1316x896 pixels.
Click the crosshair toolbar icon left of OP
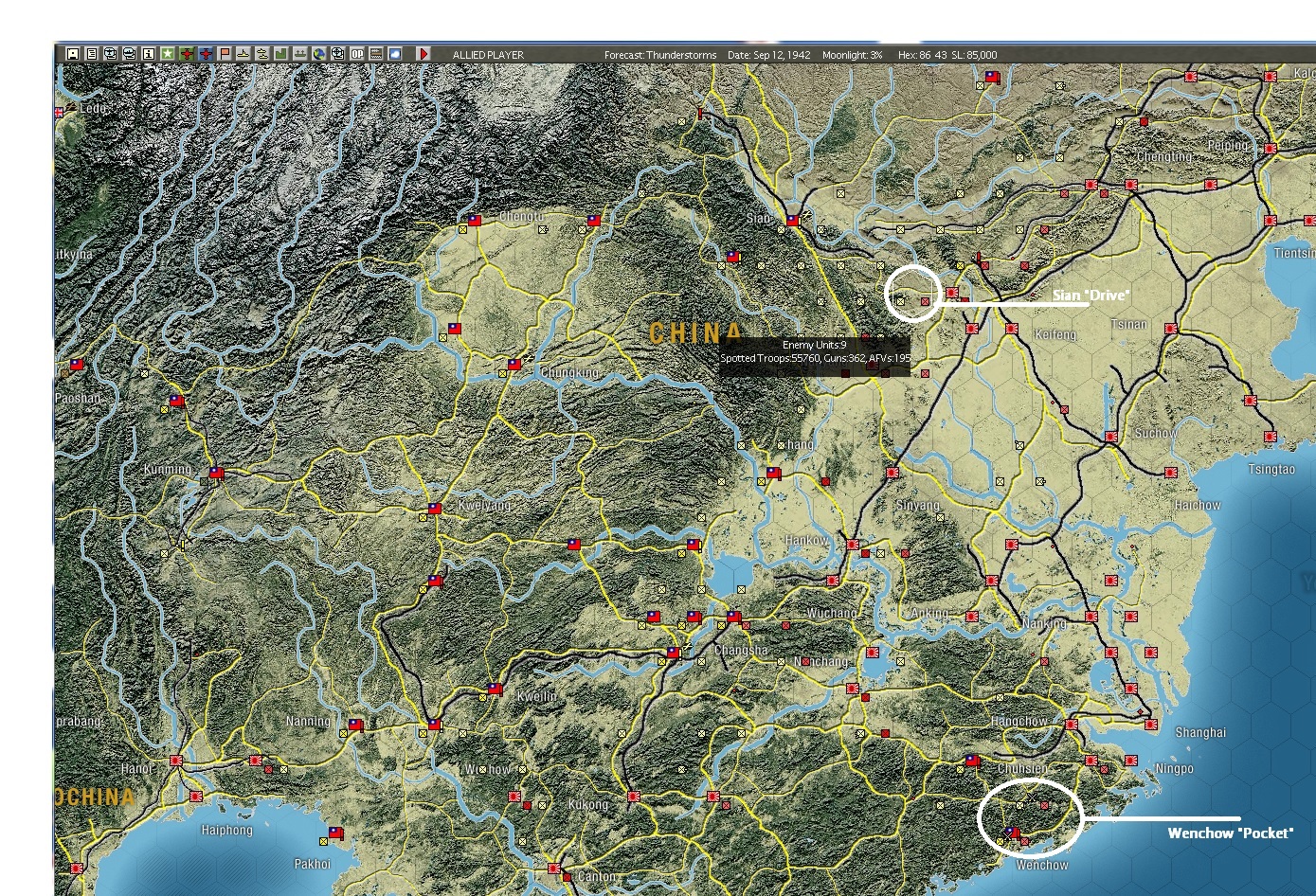[338, 54]
